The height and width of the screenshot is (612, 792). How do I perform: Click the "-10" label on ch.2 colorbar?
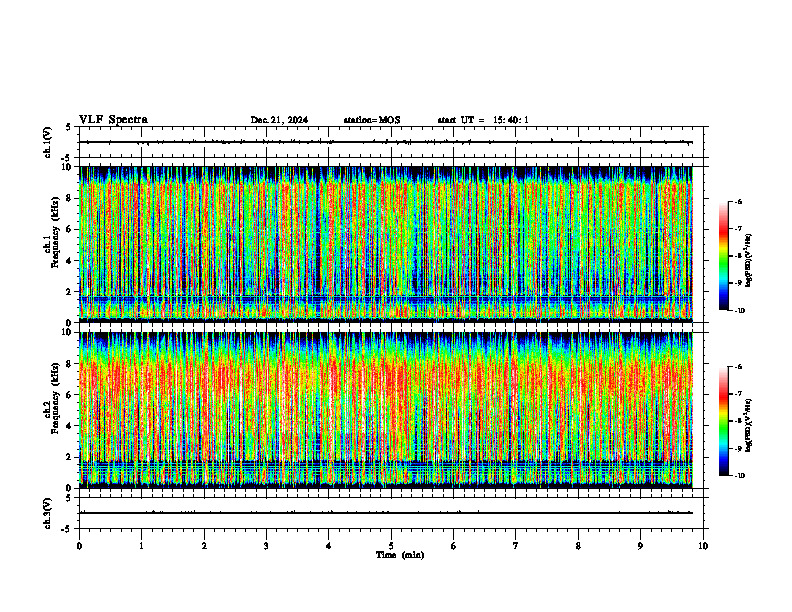[x=739, y=476]
